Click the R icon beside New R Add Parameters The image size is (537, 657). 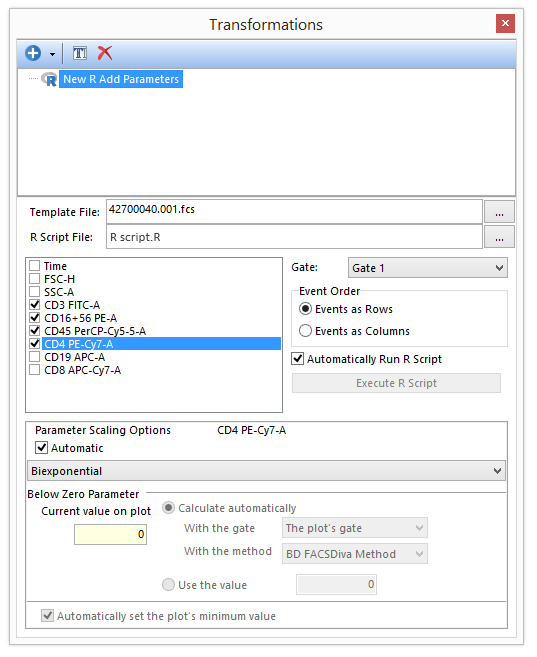(x=49, y=79)
